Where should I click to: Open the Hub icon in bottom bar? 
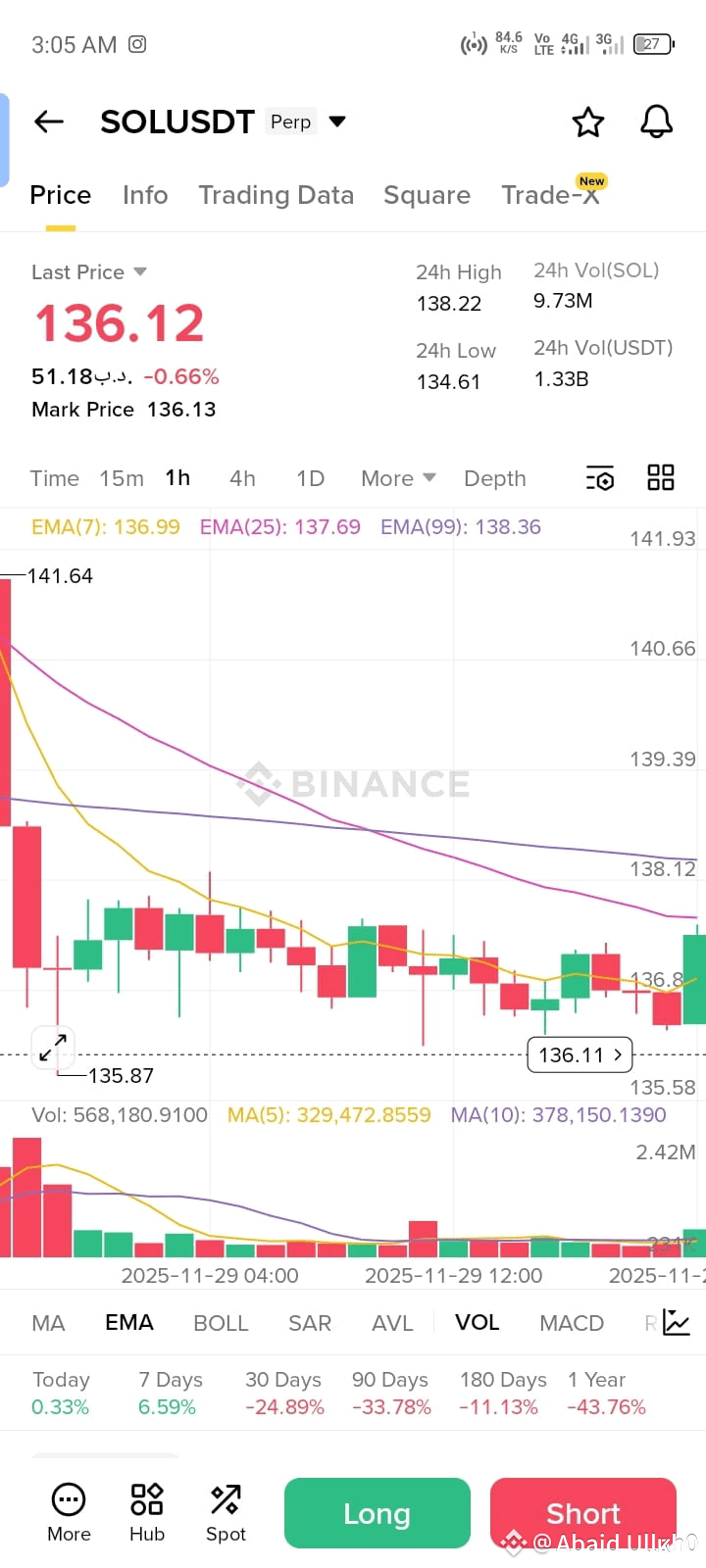pos(147,1513)
